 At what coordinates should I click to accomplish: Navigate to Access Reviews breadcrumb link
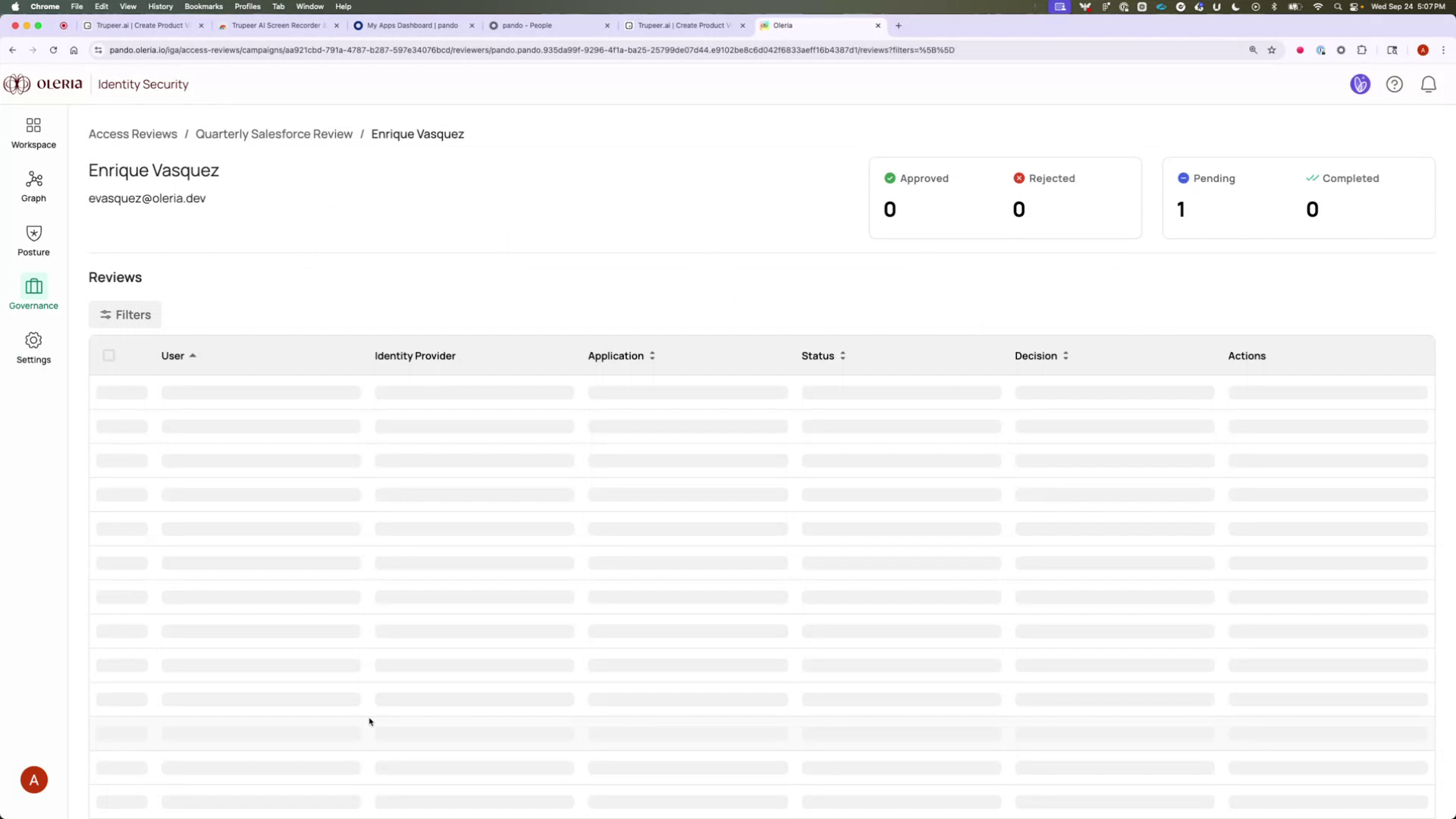click(x=133, y=133)
